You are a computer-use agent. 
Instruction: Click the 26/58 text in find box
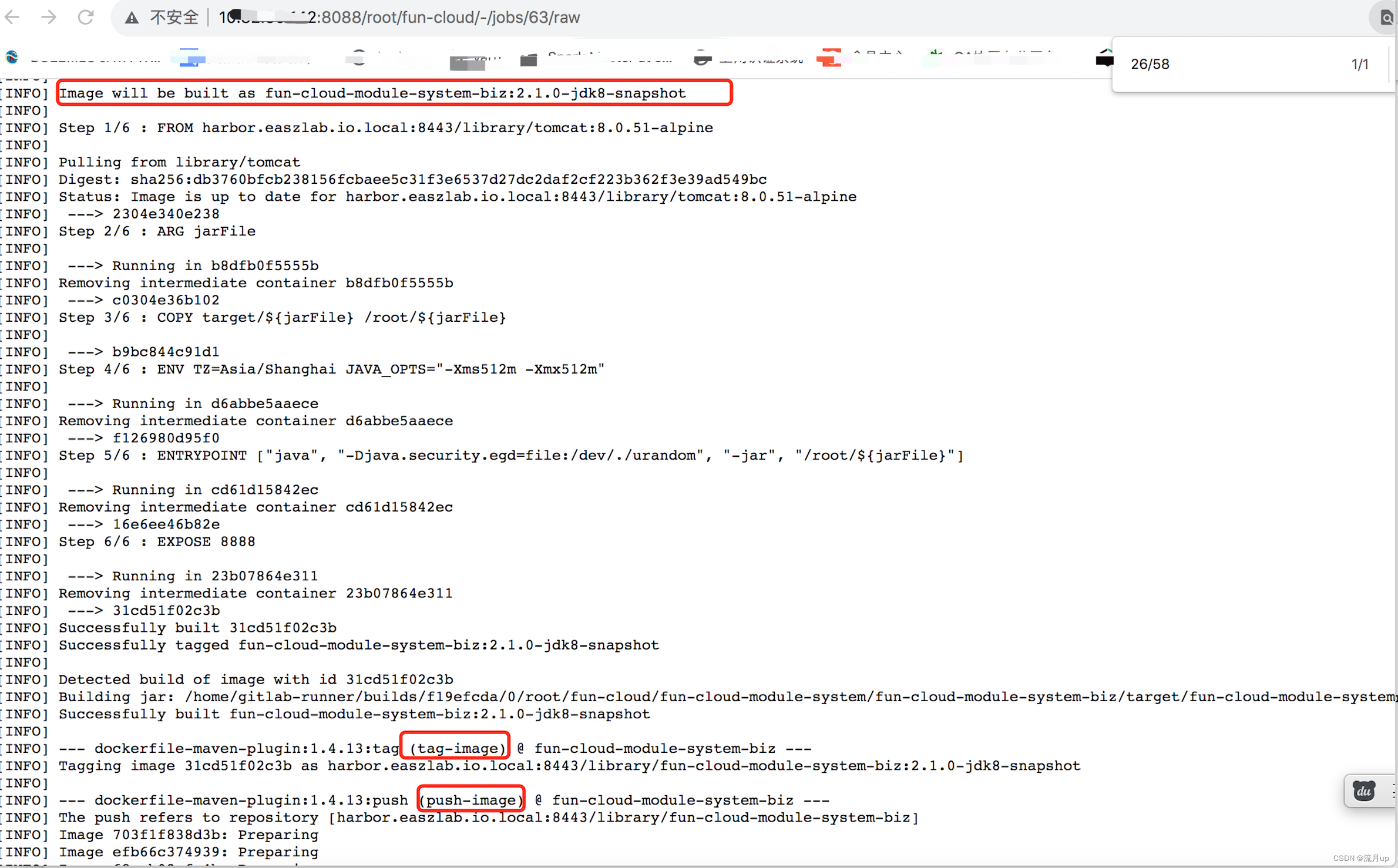point(1150,64)
